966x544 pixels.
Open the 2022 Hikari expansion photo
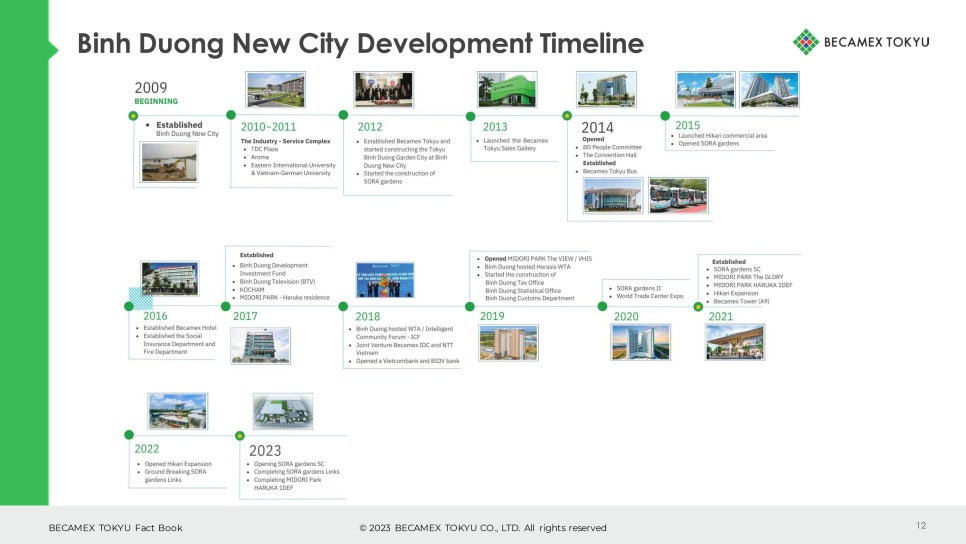(x=178, y=411)
